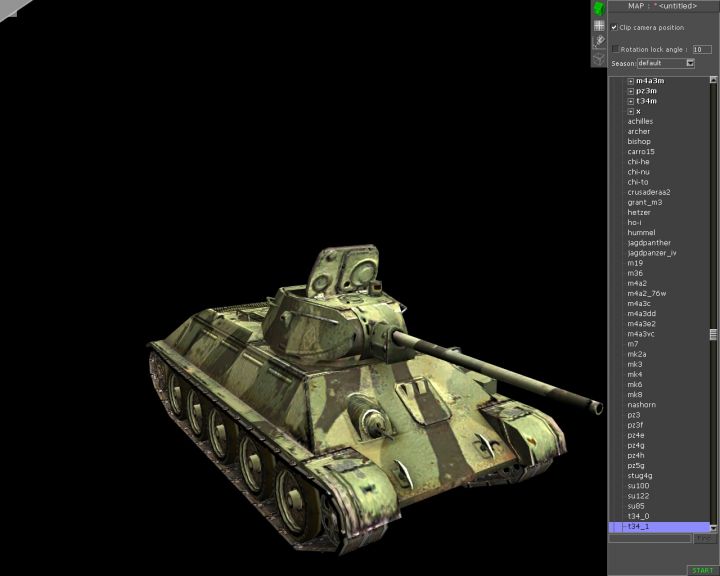Open the Season dropdown
This screenshot has width=720, height=576.
(x=690, y=63)
